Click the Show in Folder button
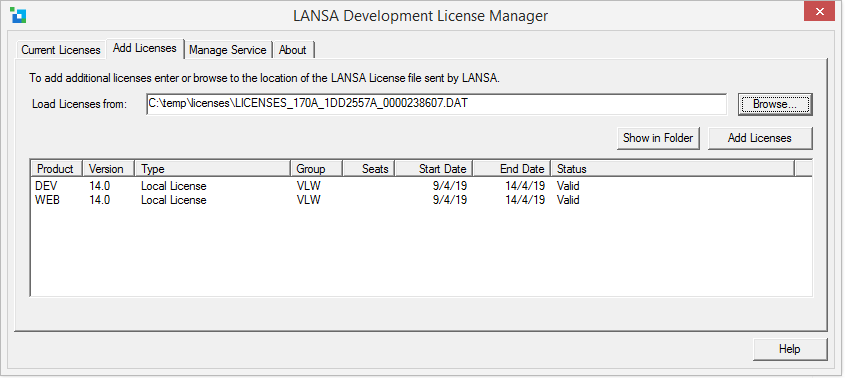The image size is (845, 378). (x=658, y=138)
